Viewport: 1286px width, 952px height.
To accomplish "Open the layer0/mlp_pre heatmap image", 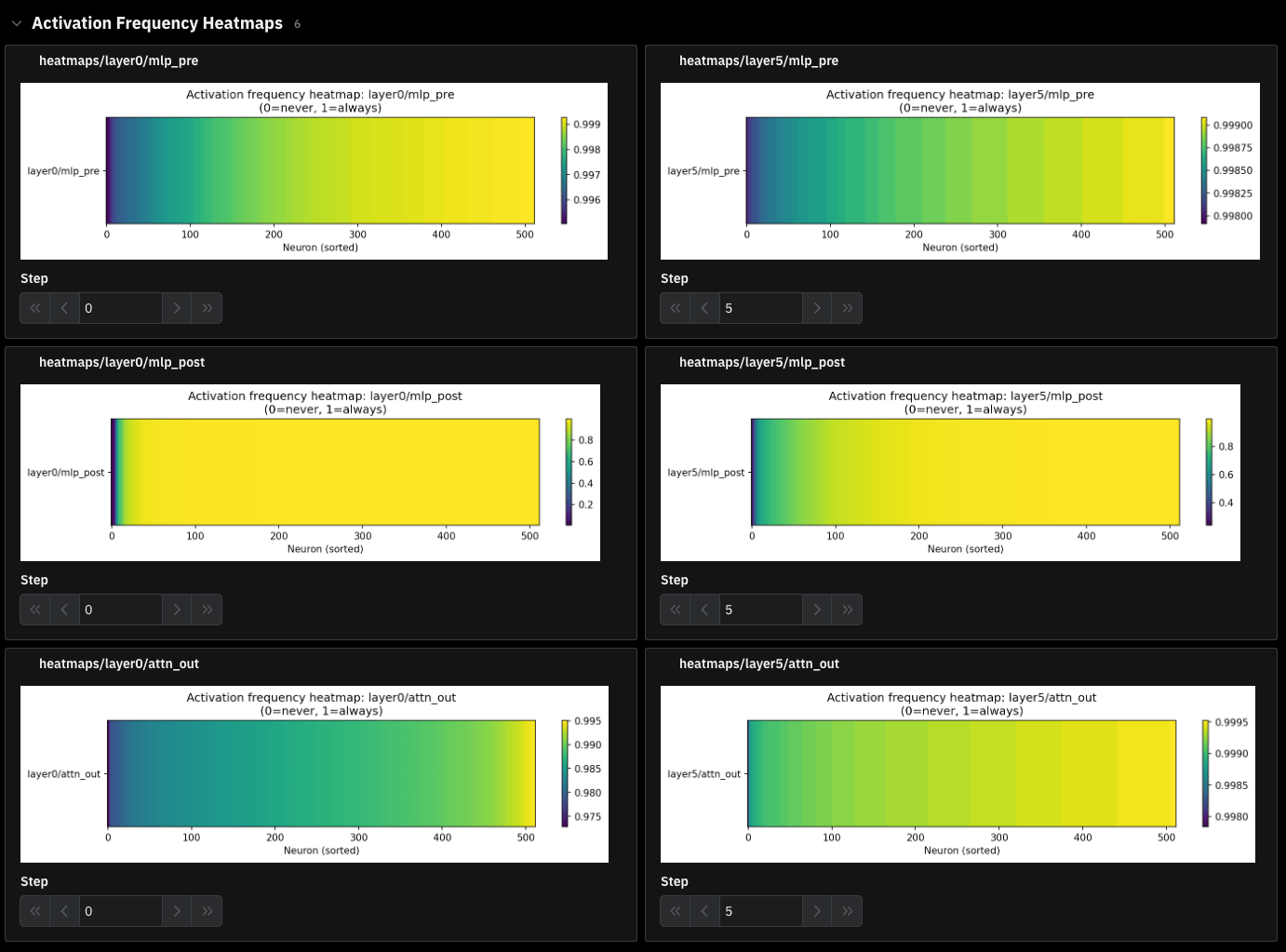I will coord(314,171).
